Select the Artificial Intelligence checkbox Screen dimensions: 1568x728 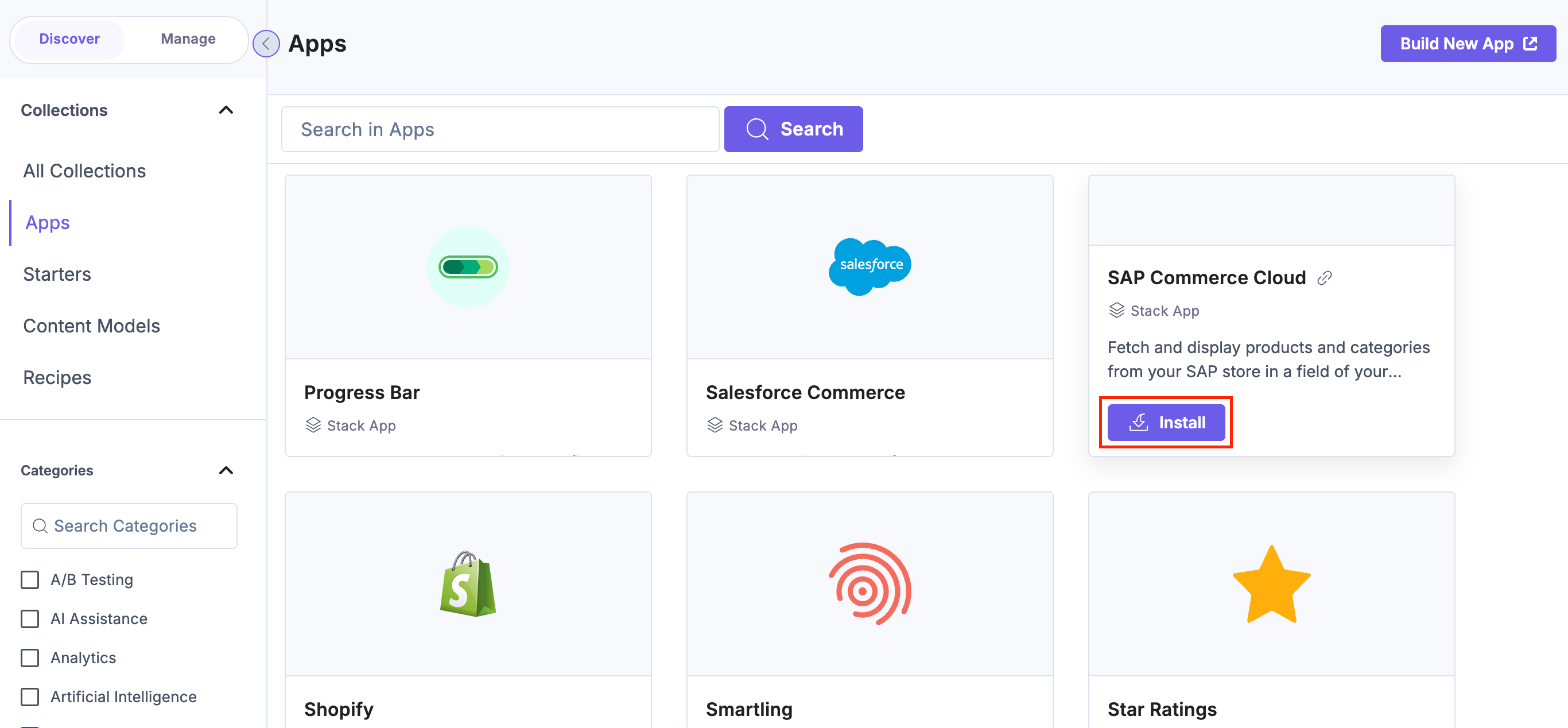[30, 696]
